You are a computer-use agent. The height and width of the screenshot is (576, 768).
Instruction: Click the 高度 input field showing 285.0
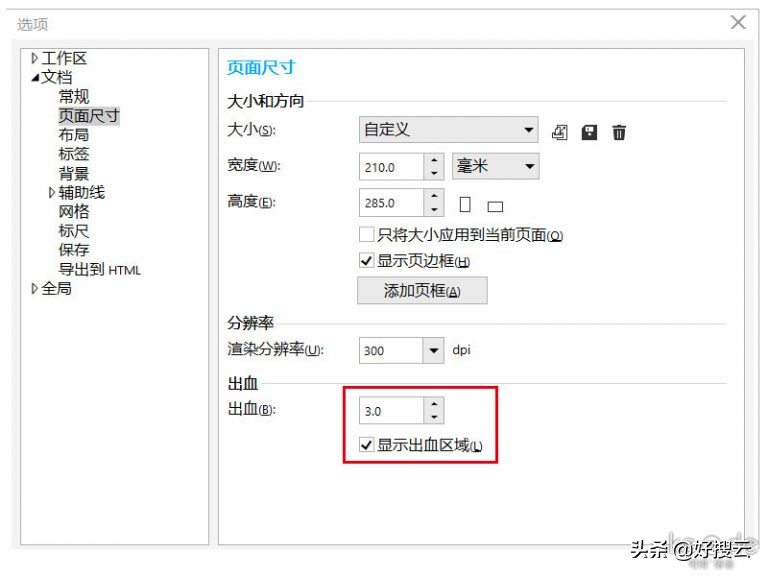pos(391,203)
